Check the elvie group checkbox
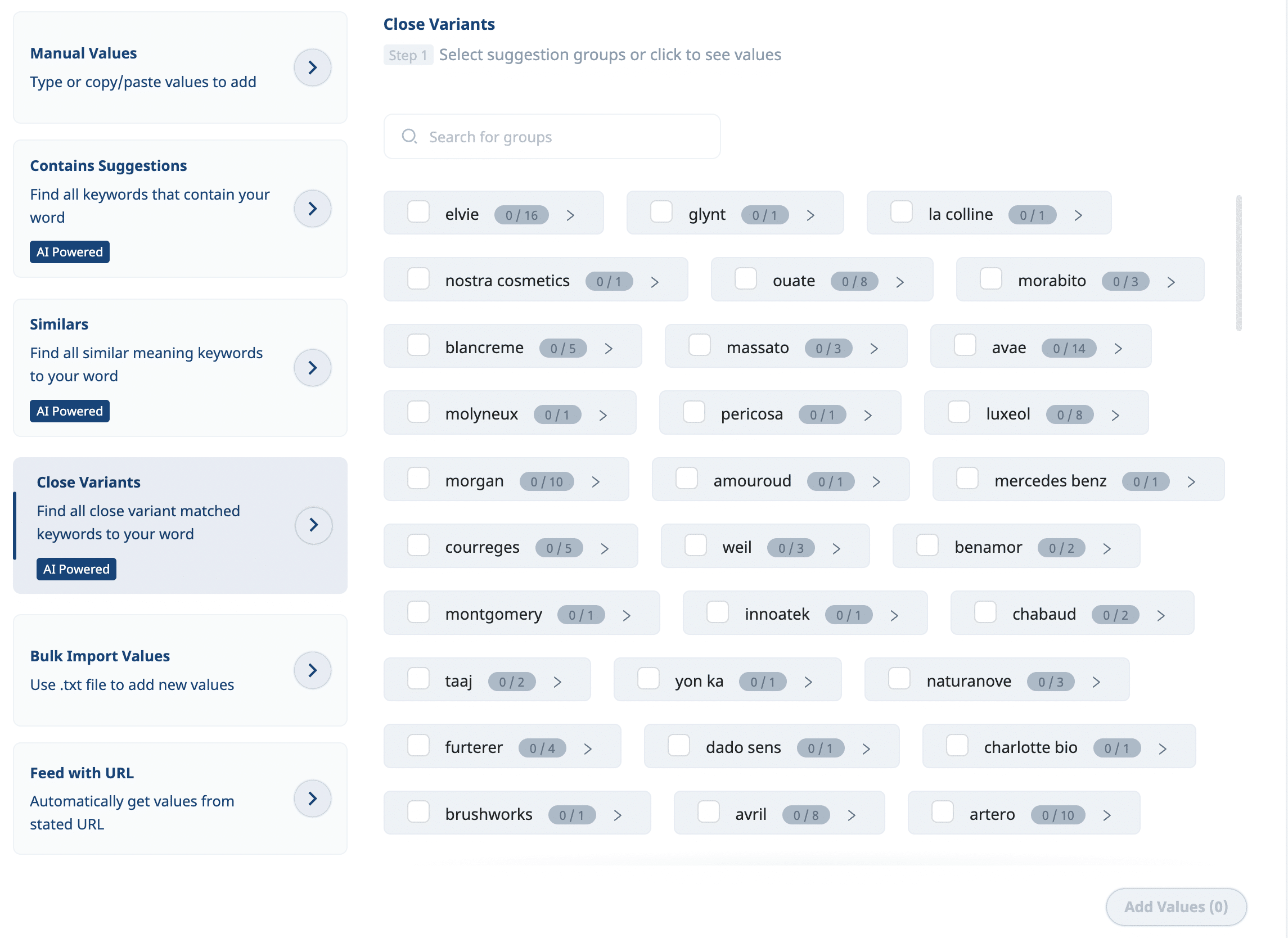 [x=418, y=213]
